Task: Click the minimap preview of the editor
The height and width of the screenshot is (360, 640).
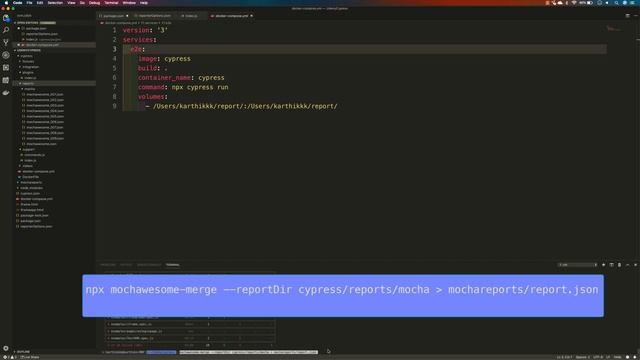Action: tap(613, 29)
